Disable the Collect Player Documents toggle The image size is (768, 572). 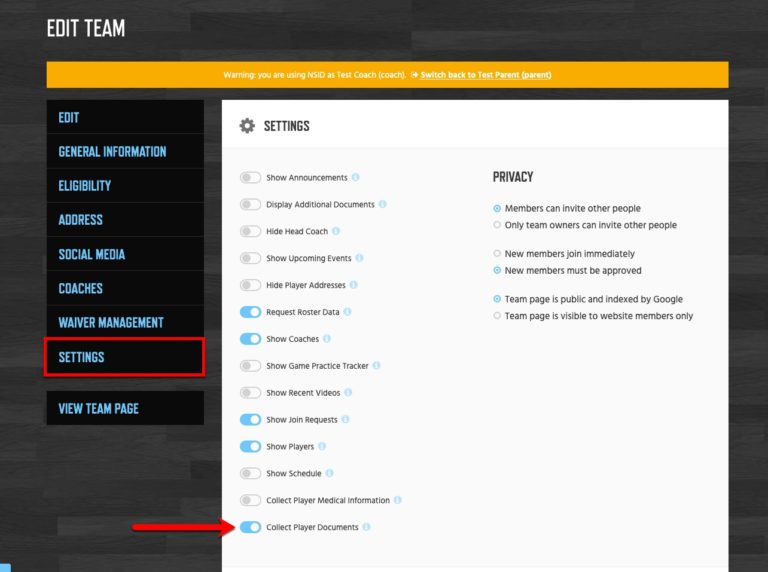(250, 527)
